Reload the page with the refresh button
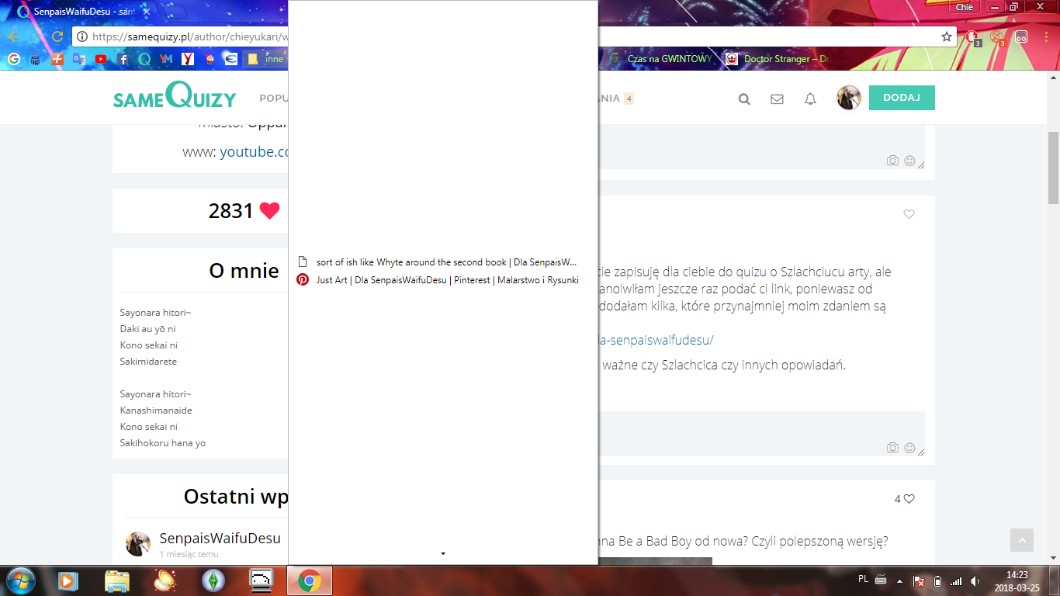This screenshot has height=596, width=1060. click(x=57, y=37)
